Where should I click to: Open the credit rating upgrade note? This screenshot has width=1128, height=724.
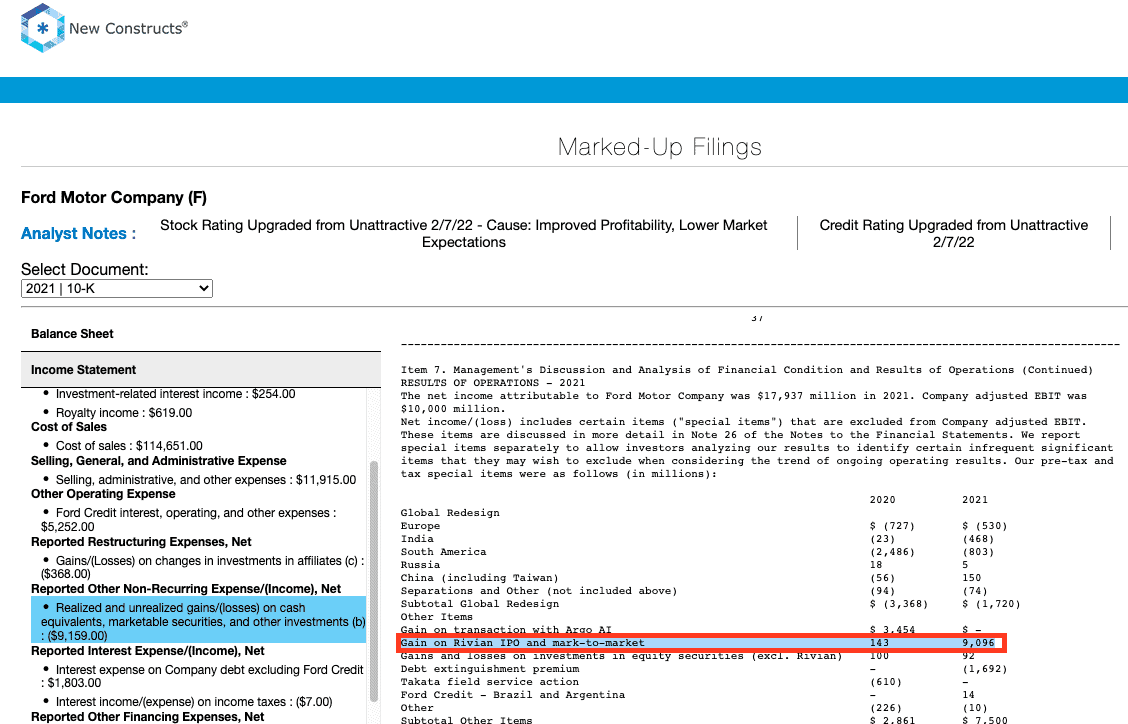pyautogui.click(x=953, y=234)
